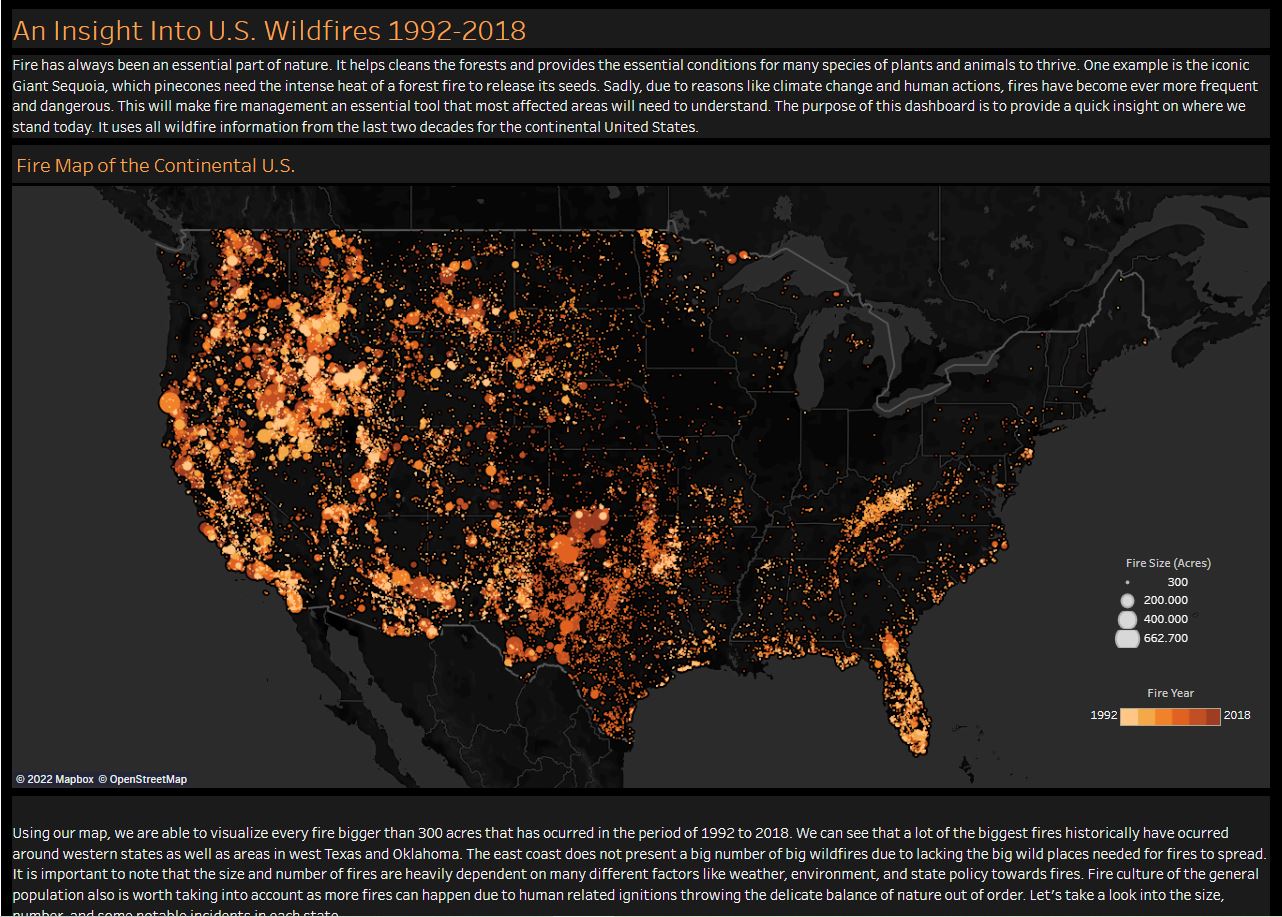Click the middle orange swatch of Fire Year legend
The width and height of the screenshot is (1282, 917).
1170,716
